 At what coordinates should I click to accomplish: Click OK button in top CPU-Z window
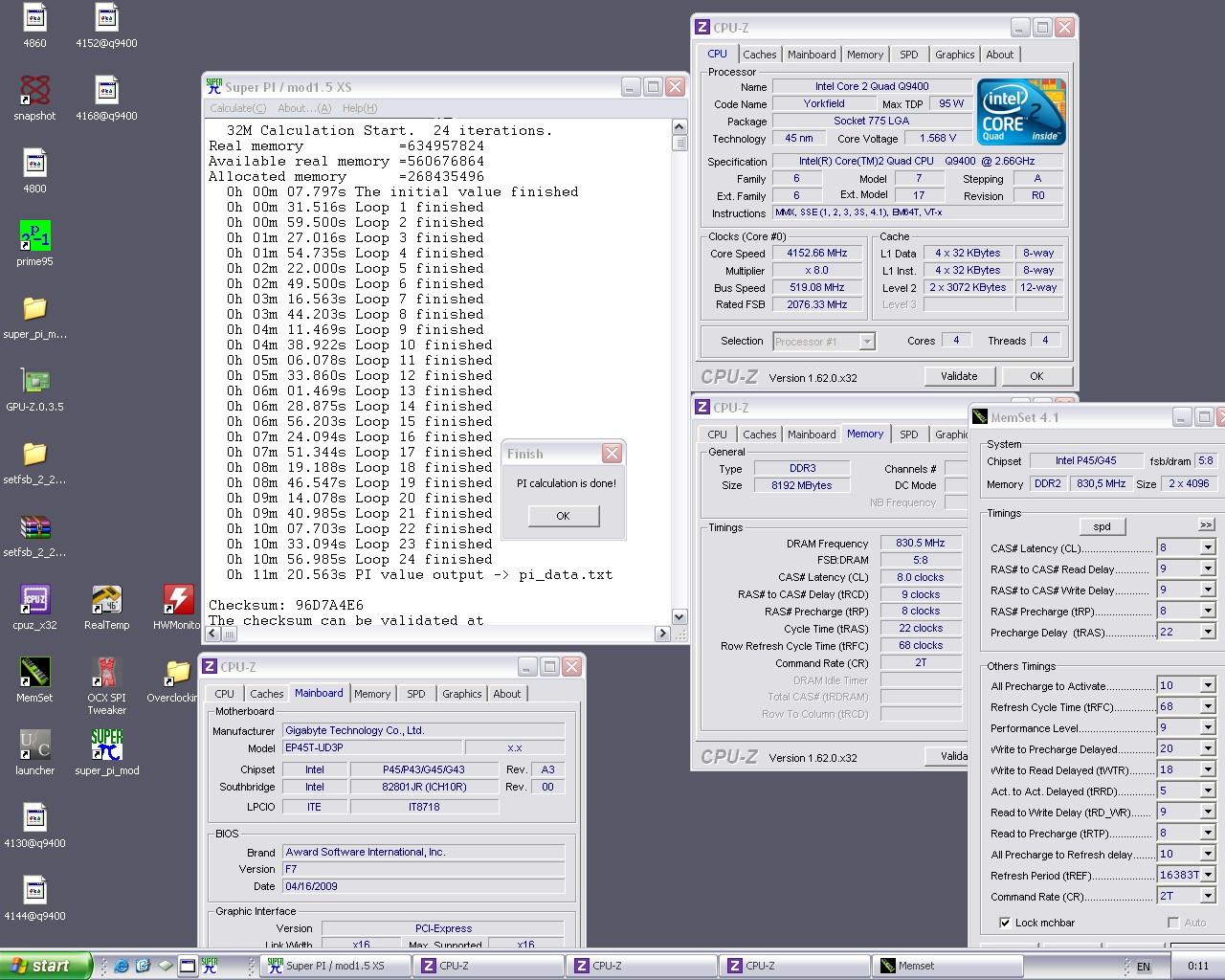click(1036, 376)
